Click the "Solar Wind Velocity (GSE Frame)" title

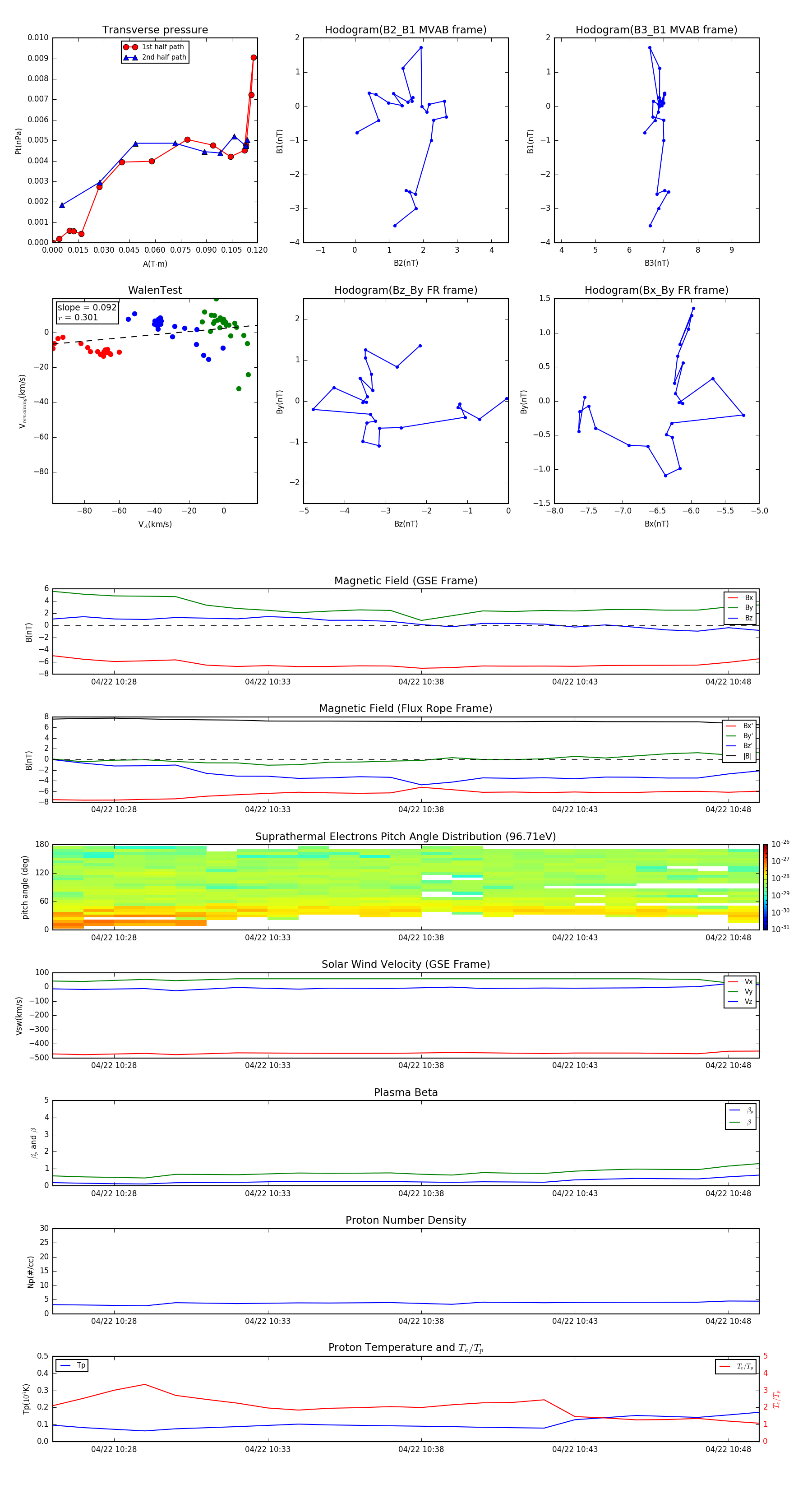tap(406, 965)
